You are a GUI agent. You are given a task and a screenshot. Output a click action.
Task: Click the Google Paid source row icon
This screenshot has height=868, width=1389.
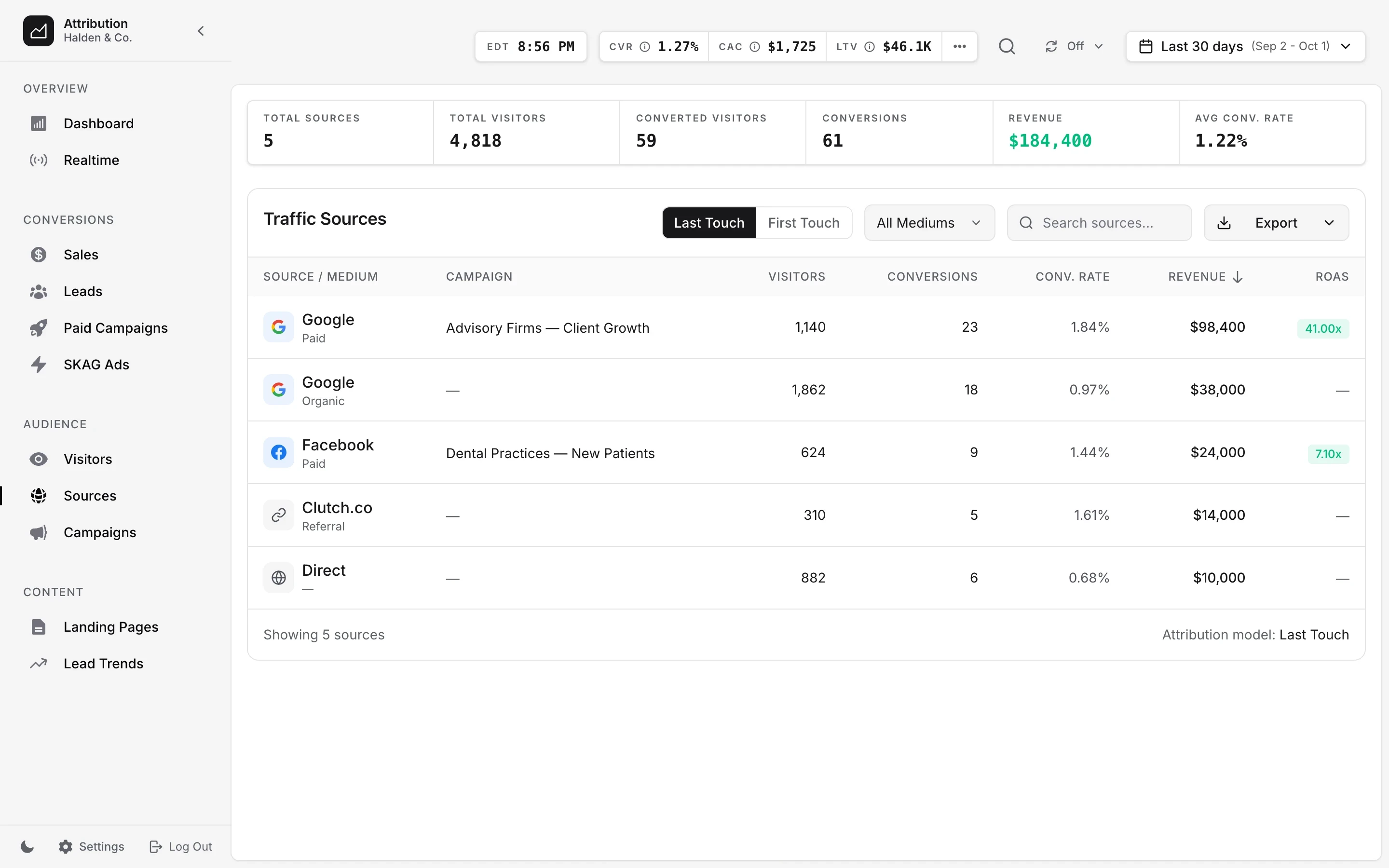tap(278, 327)
